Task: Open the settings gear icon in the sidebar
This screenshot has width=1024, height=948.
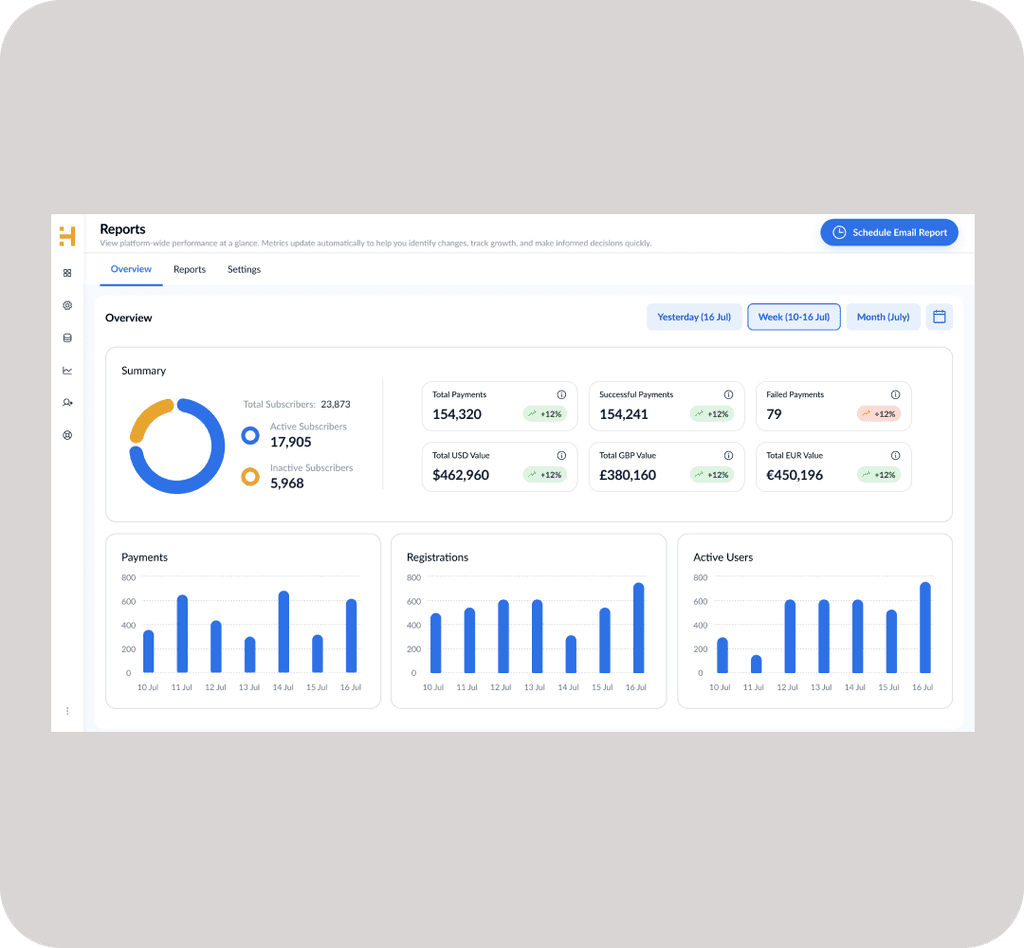Action: pos(67,305)
